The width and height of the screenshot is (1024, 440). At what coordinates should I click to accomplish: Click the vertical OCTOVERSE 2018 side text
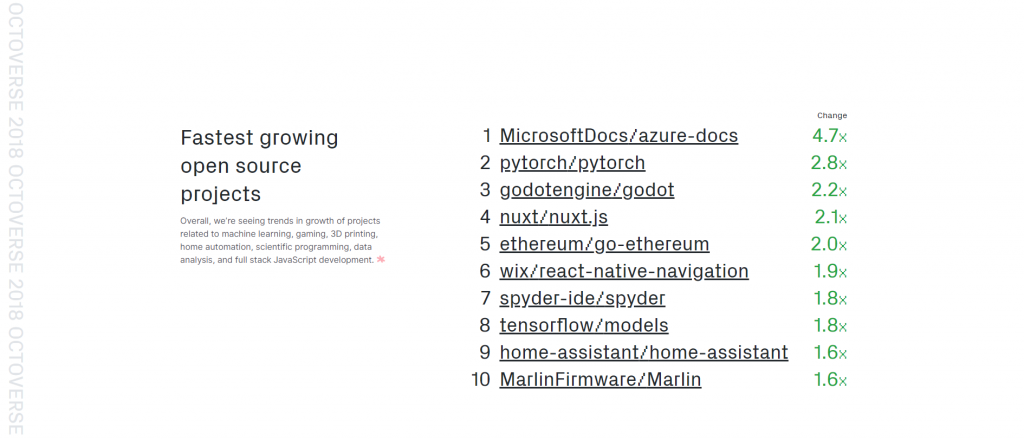click(x=15, y=219)
